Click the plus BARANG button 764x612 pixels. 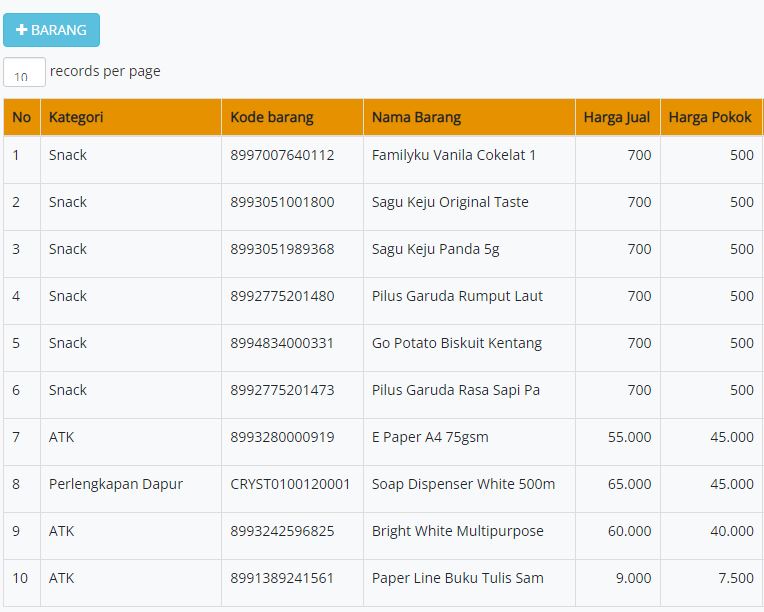point(51,30)
